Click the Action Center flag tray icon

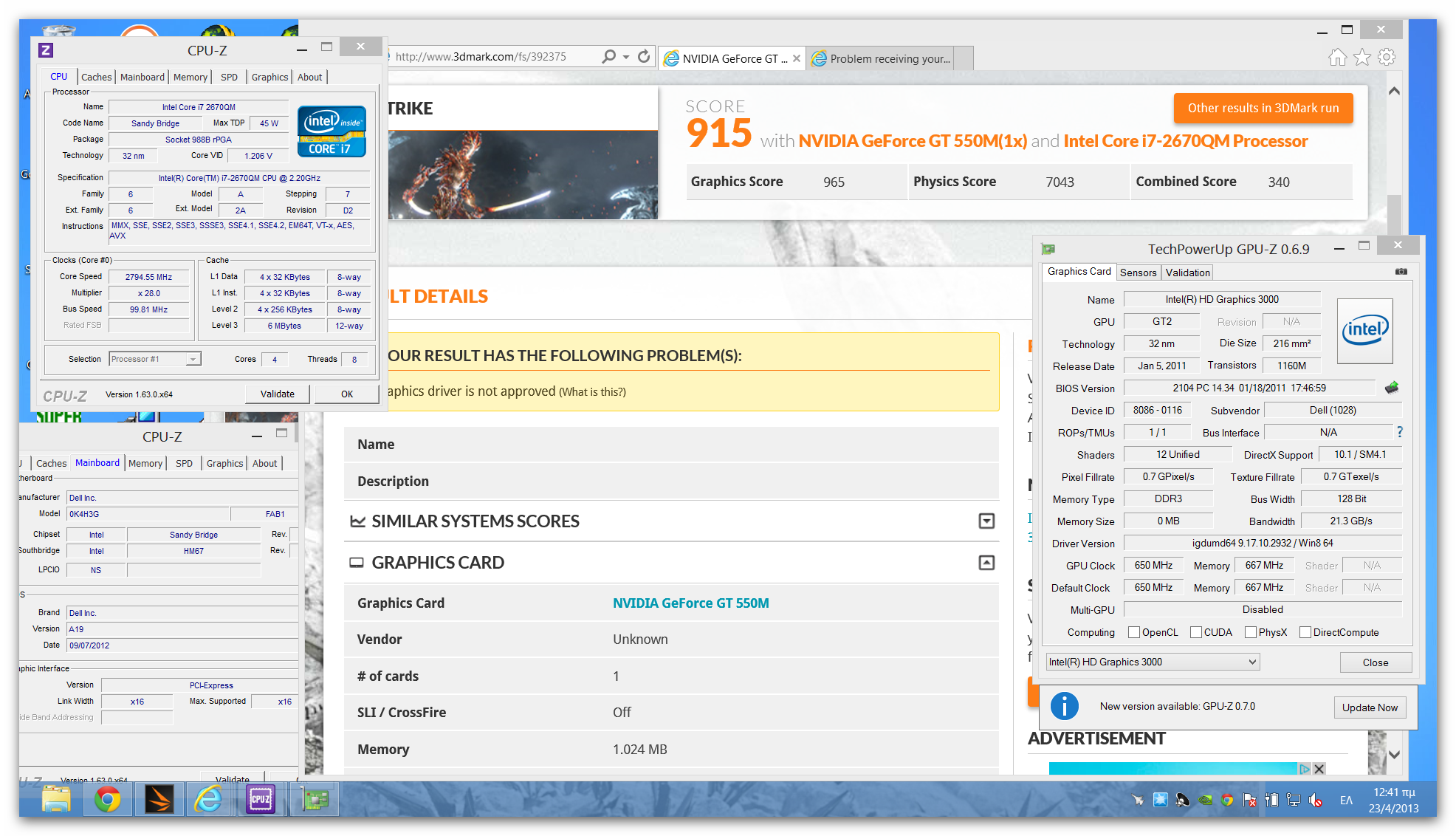click(x=1249, y=800)
